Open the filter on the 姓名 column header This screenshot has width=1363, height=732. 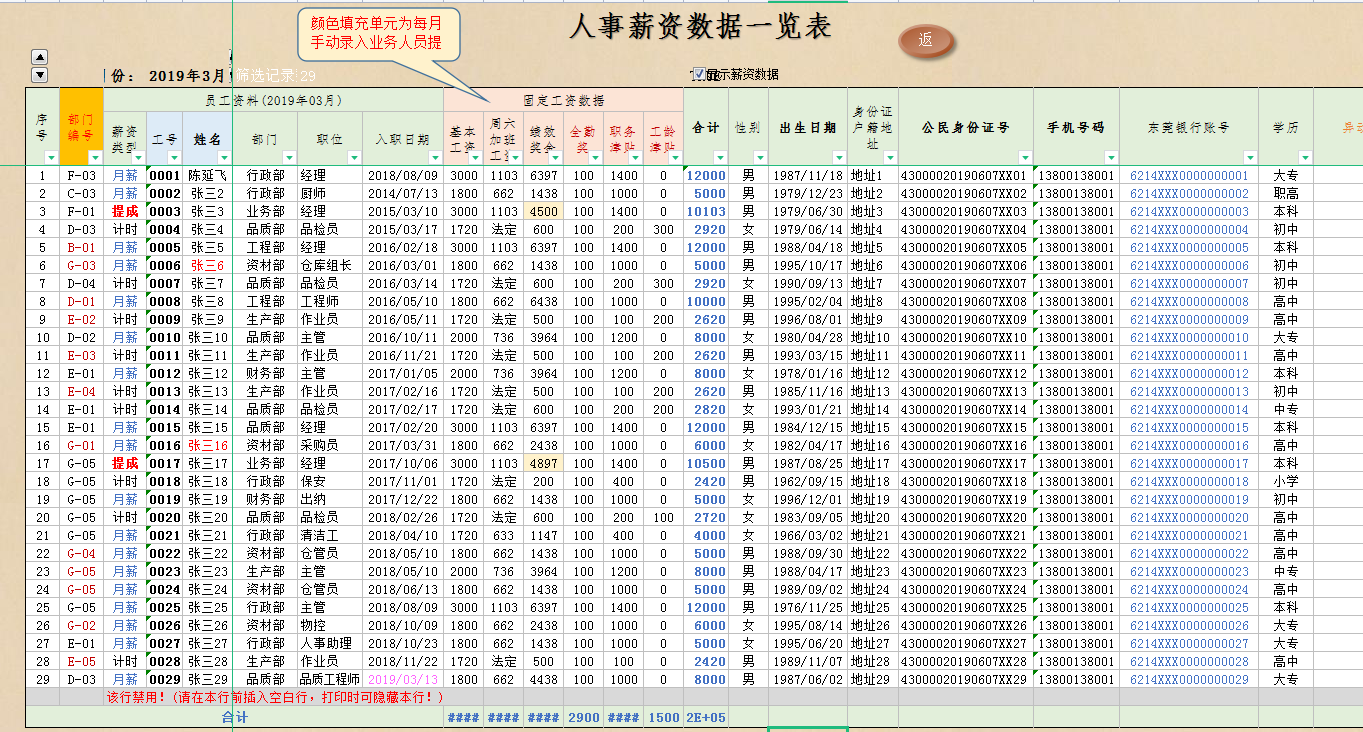click(223, 157)
